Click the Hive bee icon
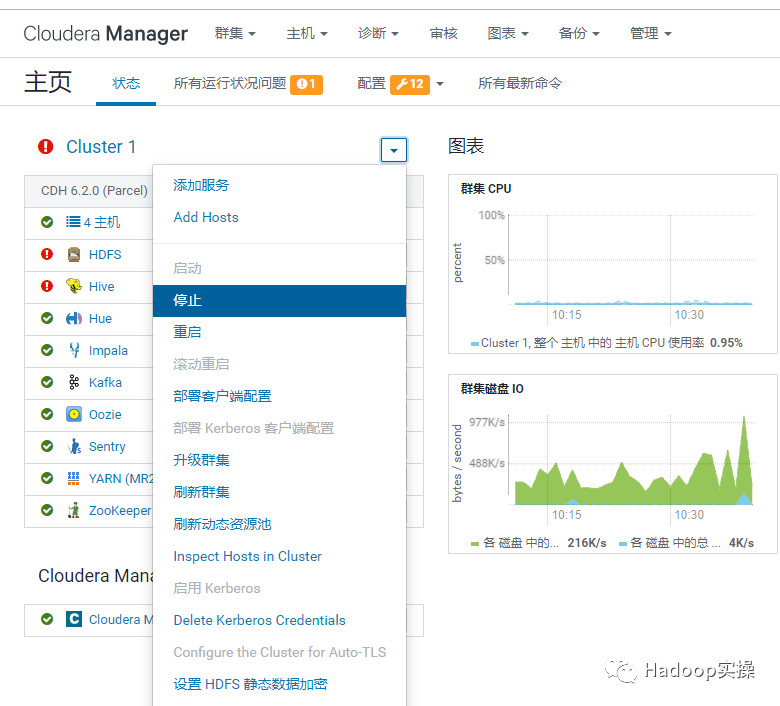This screenshot has height=706, width=780. tap(74, 286)
